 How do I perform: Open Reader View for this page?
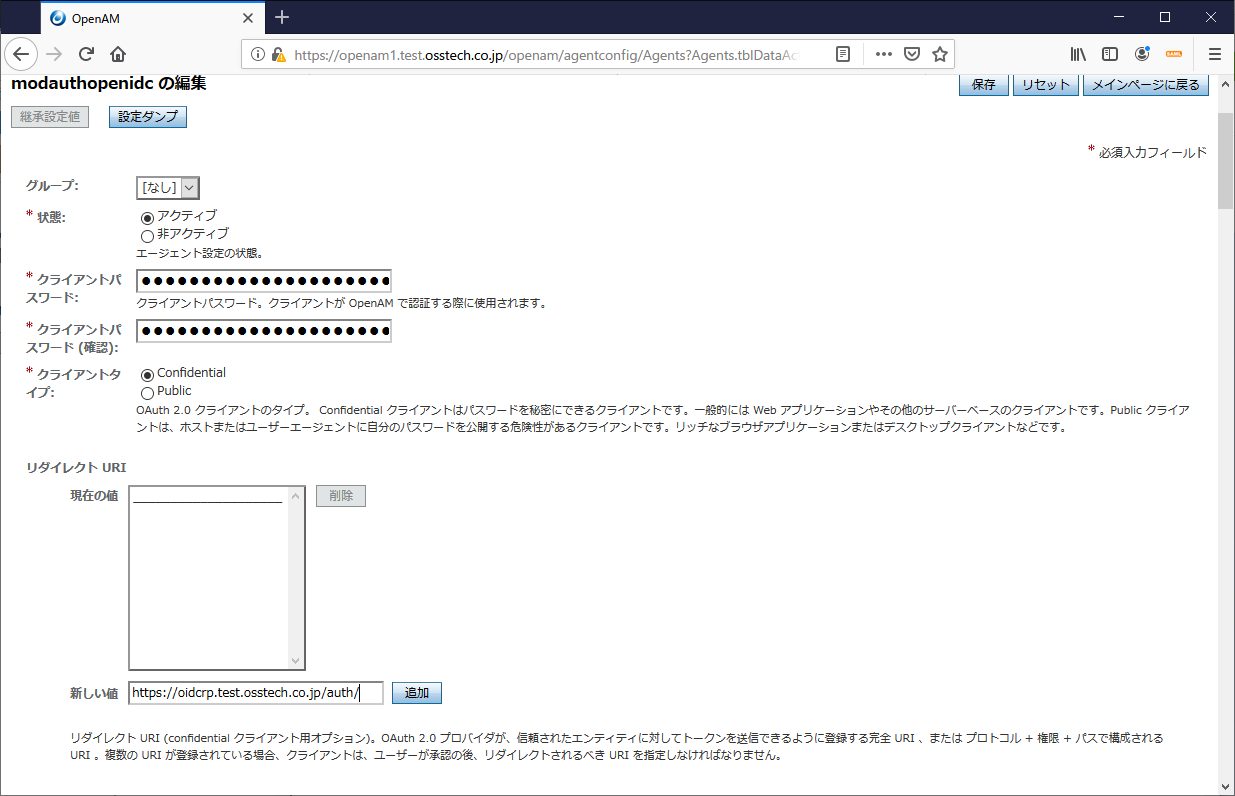[843, 54]
